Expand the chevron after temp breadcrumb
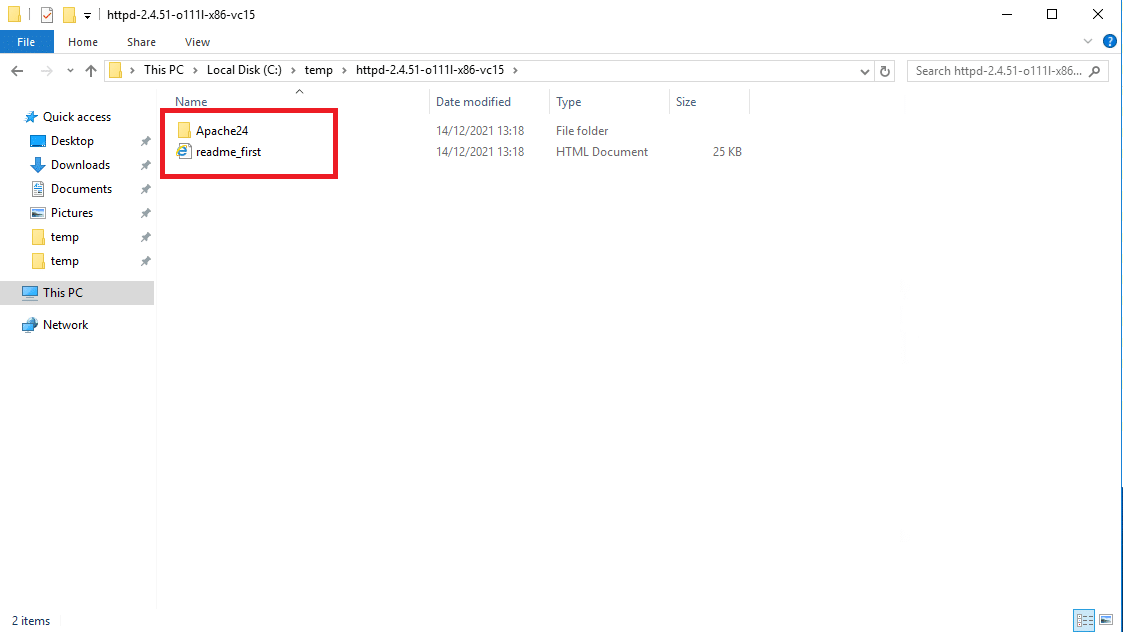1123x632 pixels. click(344, 70)
